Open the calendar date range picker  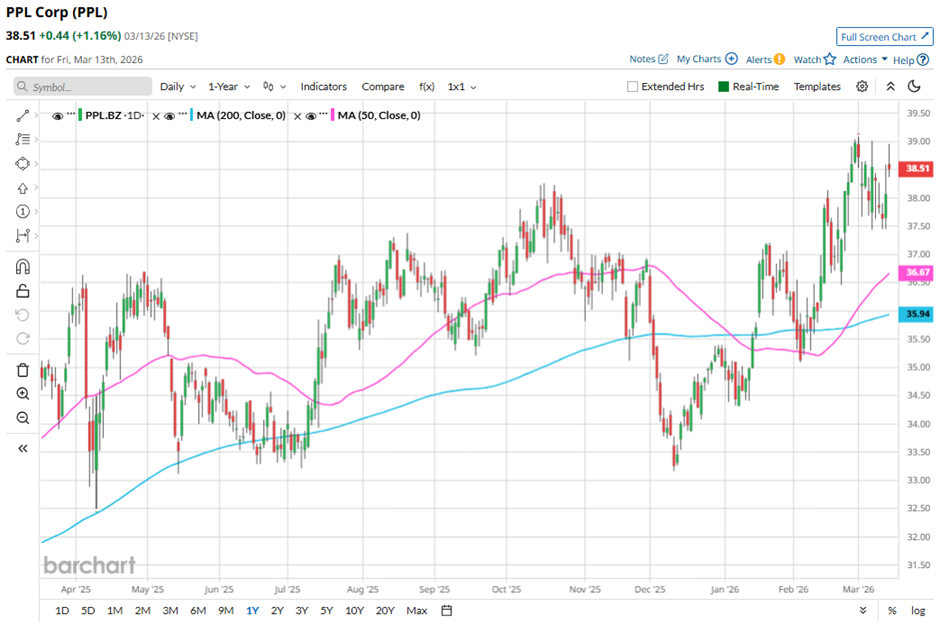pos(447,610)
